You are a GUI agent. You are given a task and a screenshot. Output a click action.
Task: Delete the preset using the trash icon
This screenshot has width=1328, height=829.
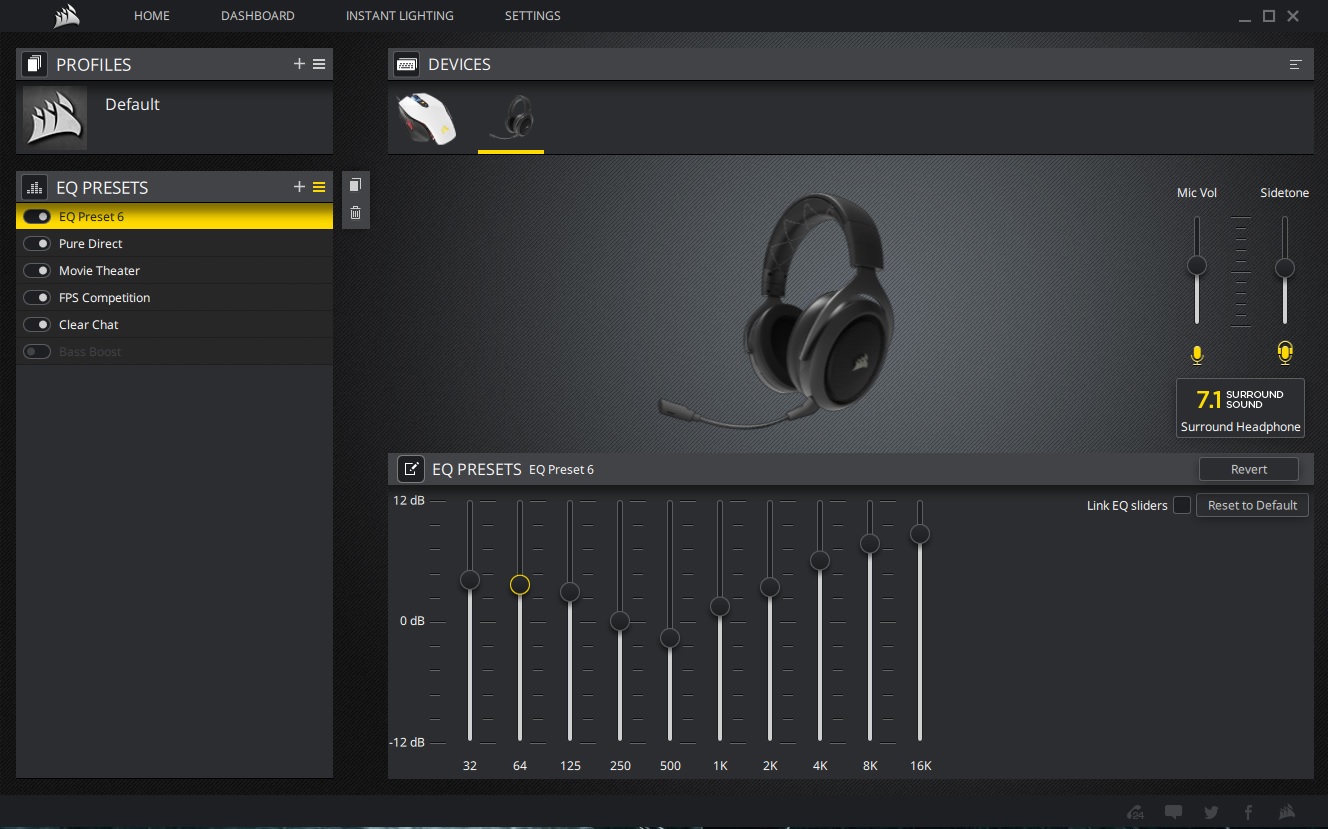pyautogui.click(x=355, y=213)
